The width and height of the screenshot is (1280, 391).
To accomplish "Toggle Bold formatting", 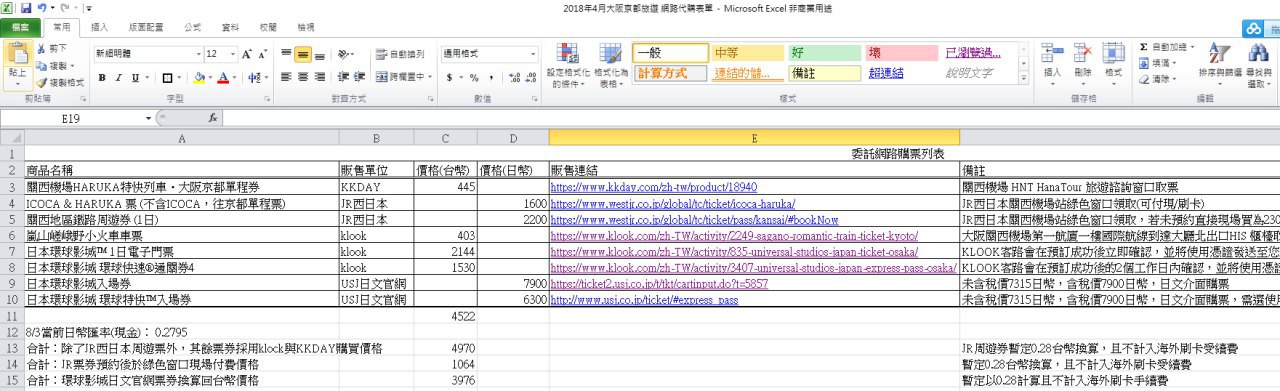I will tap(102, 77).
